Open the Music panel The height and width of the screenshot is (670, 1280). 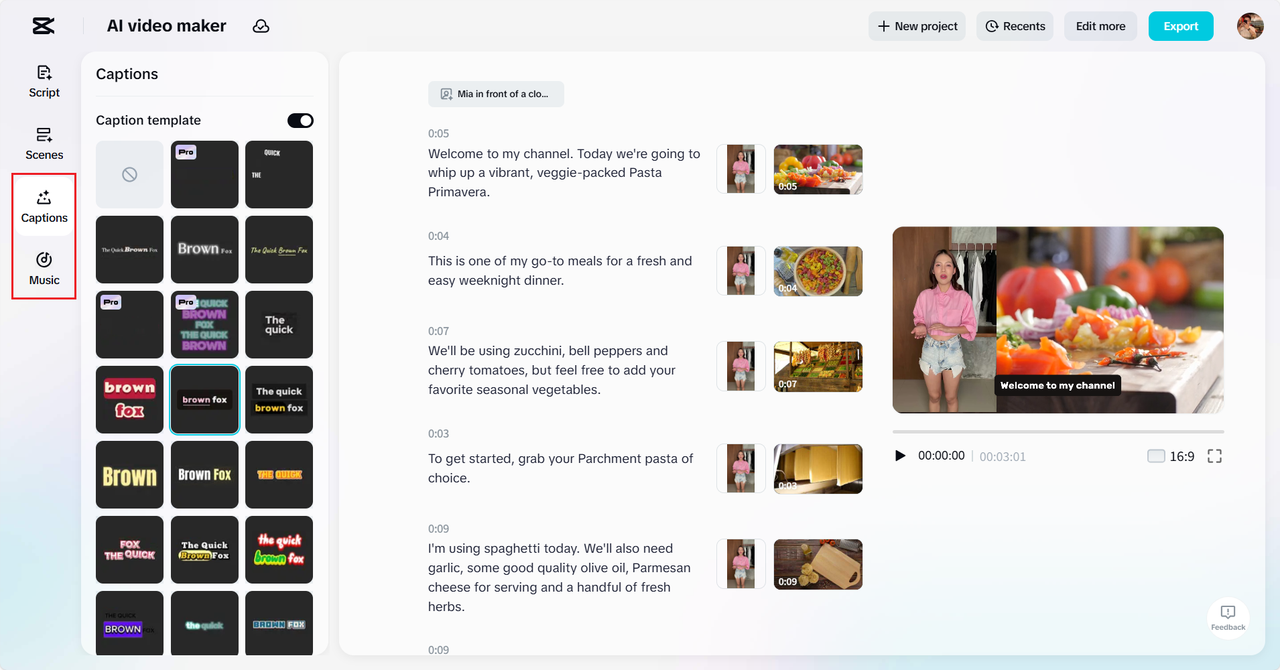[x=44, y=269]
